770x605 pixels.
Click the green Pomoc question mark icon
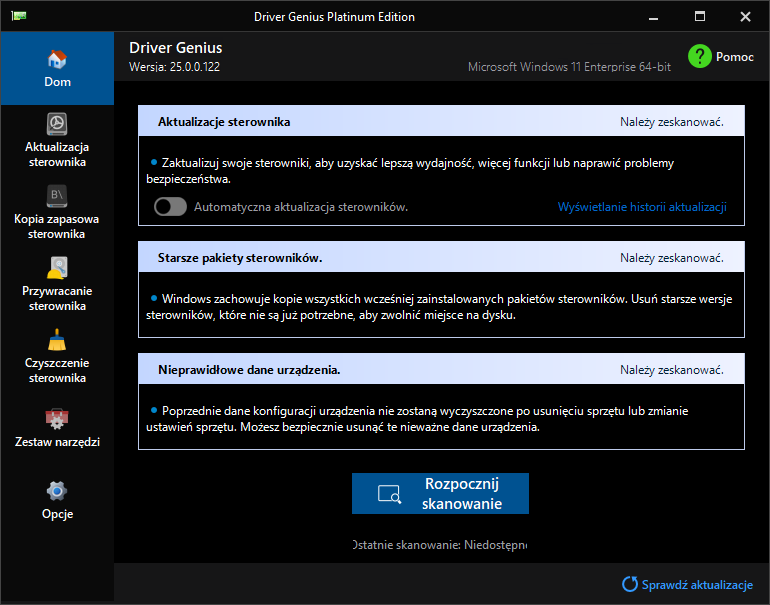tap(700, 56)
